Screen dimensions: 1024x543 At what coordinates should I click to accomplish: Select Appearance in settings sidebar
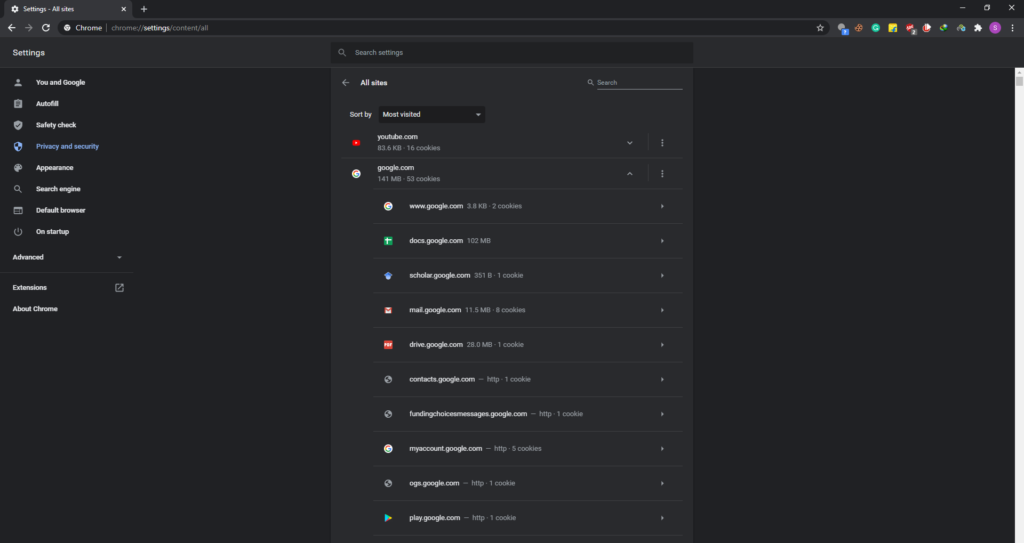[x=54, y=168]
